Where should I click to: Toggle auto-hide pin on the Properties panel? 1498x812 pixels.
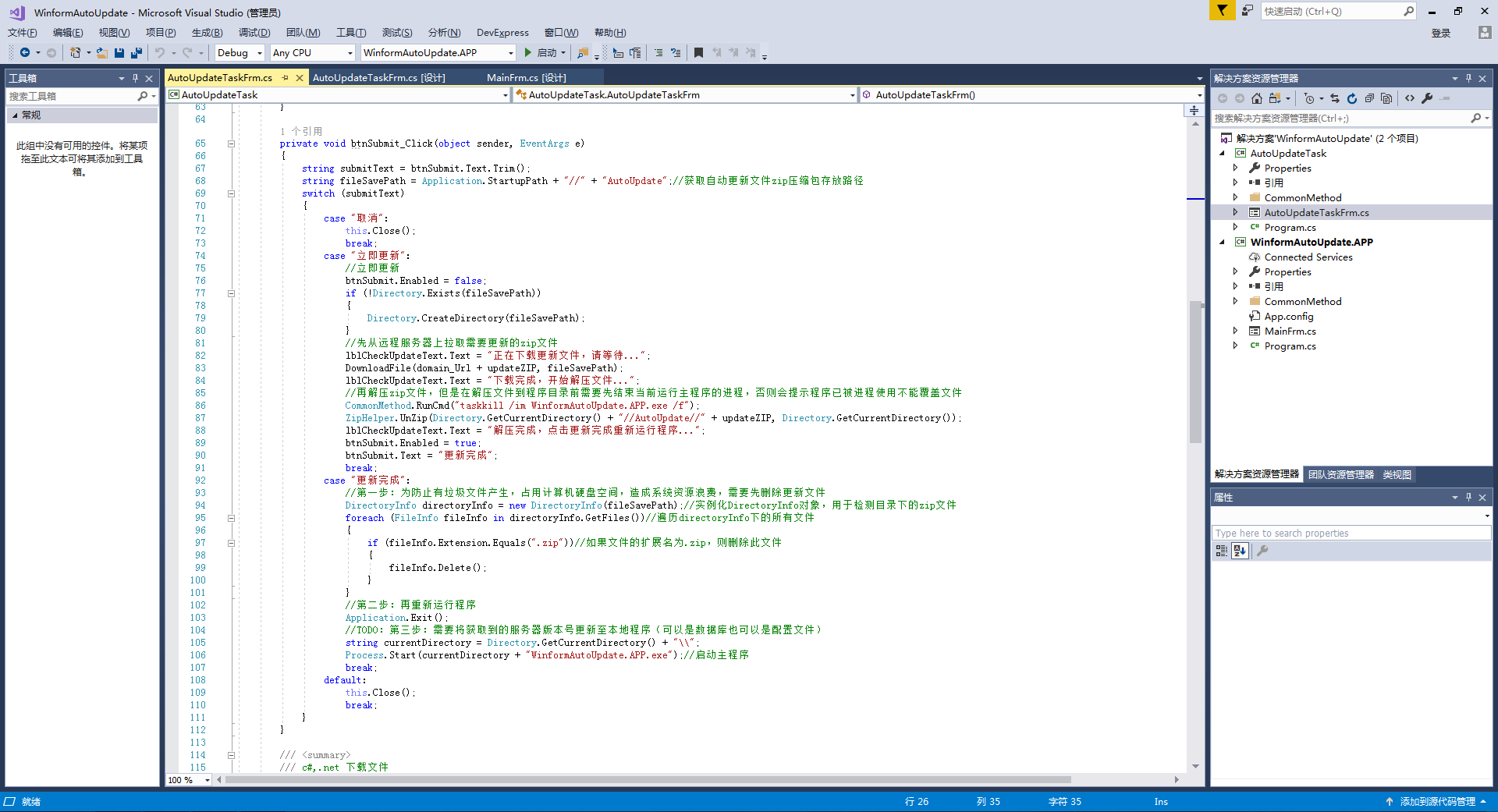(x=1468, y=497)
